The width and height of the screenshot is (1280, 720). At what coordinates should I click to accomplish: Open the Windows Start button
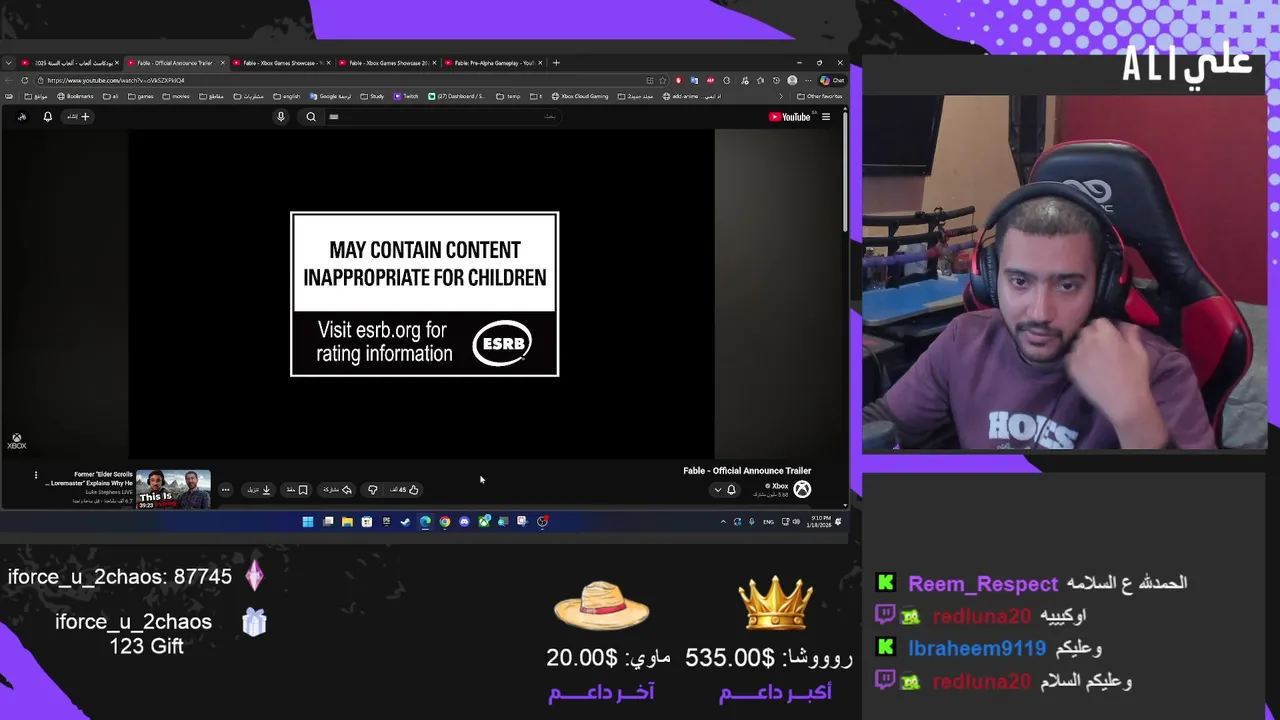[x=308, y=521]
